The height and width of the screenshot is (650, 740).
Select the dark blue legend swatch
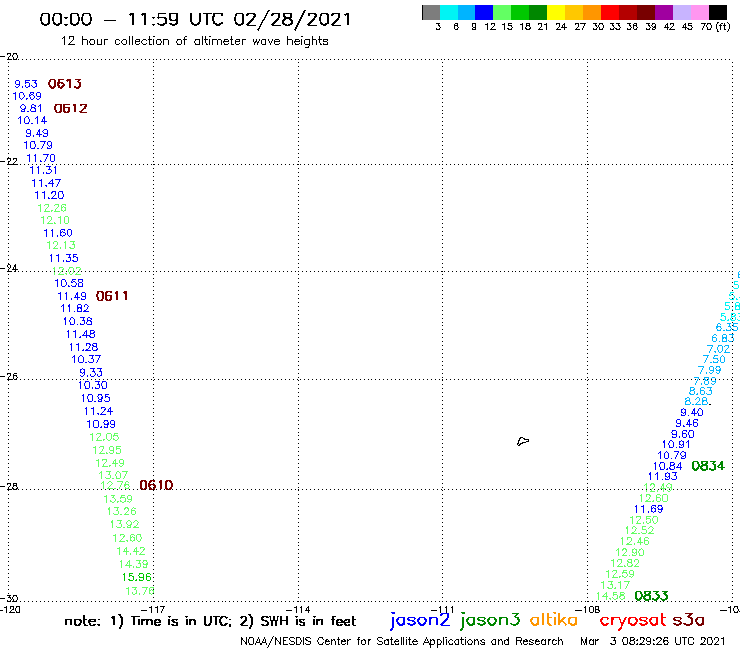484,12
